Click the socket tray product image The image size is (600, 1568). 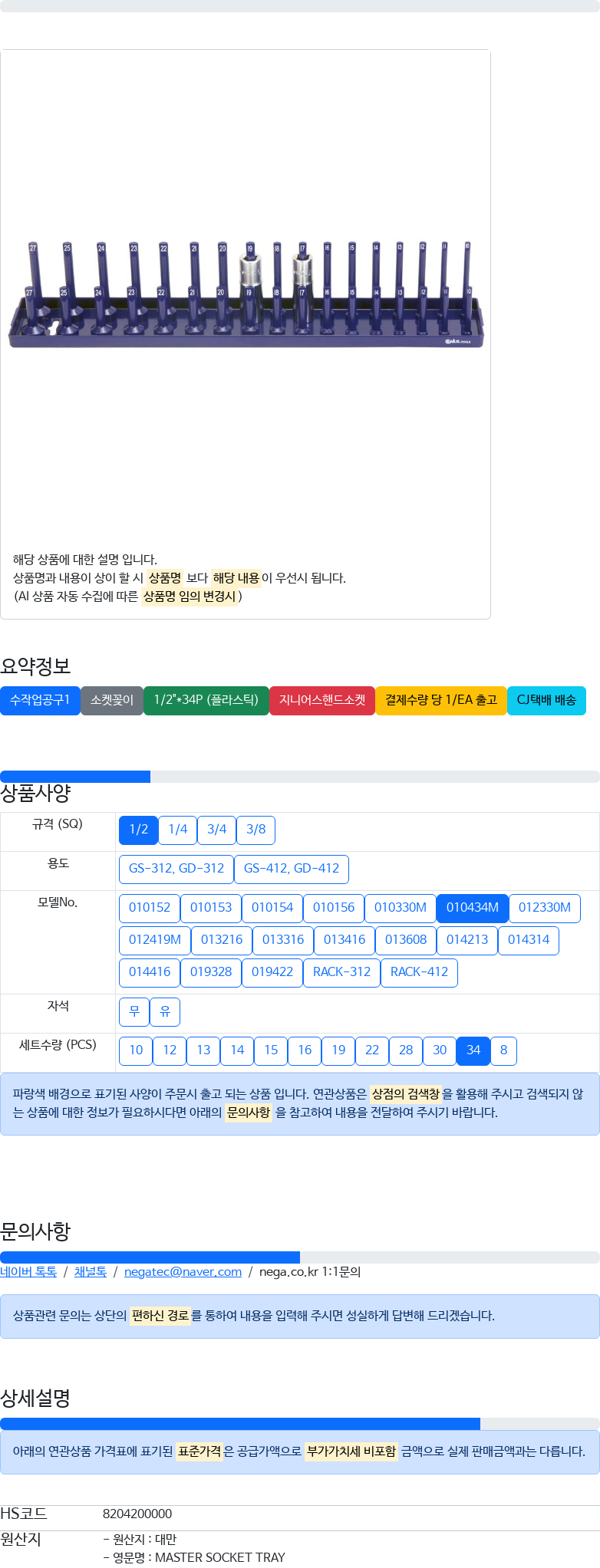pos(246,295)
